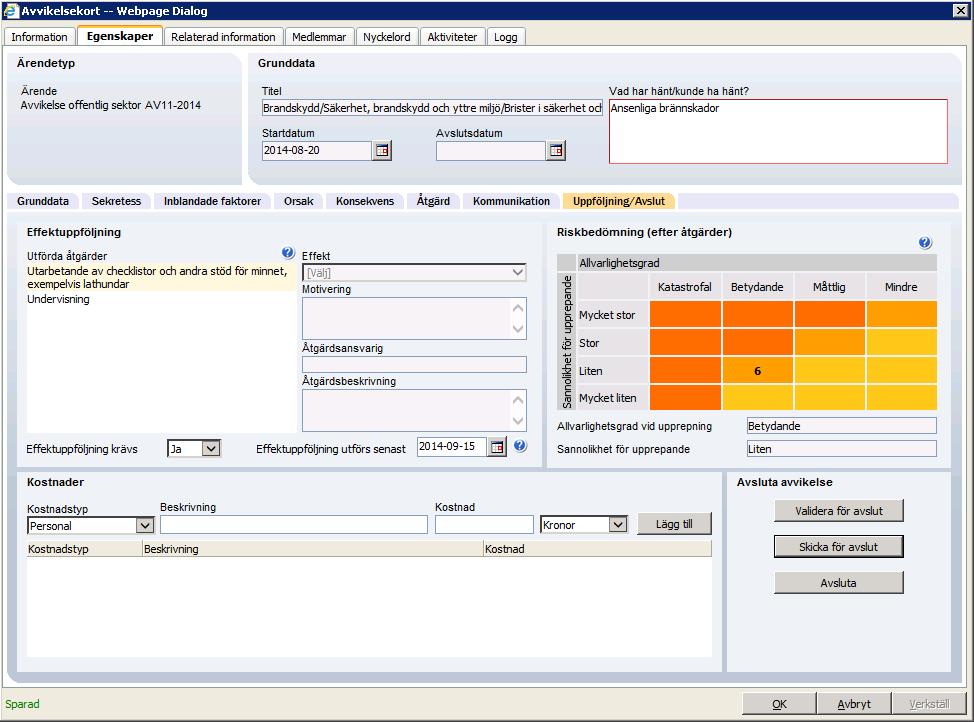
Task: Click Beskrivning column header in table
Action: [312, 549]
